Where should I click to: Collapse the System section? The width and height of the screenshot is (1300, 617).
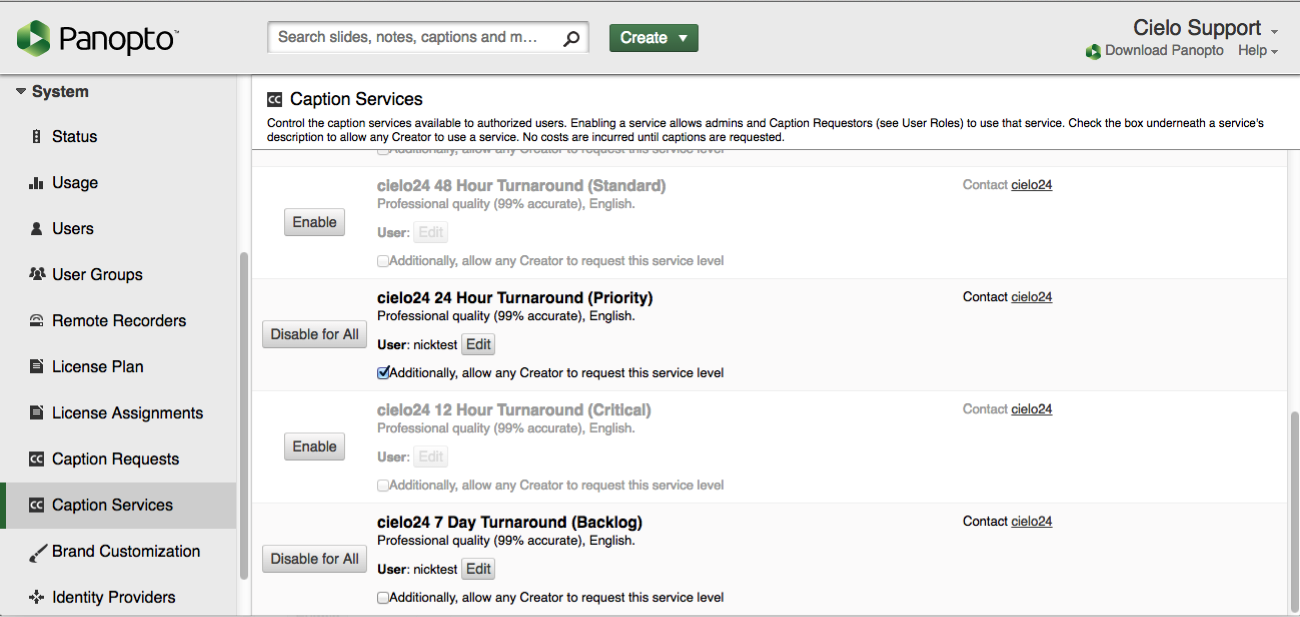[53, 92]
